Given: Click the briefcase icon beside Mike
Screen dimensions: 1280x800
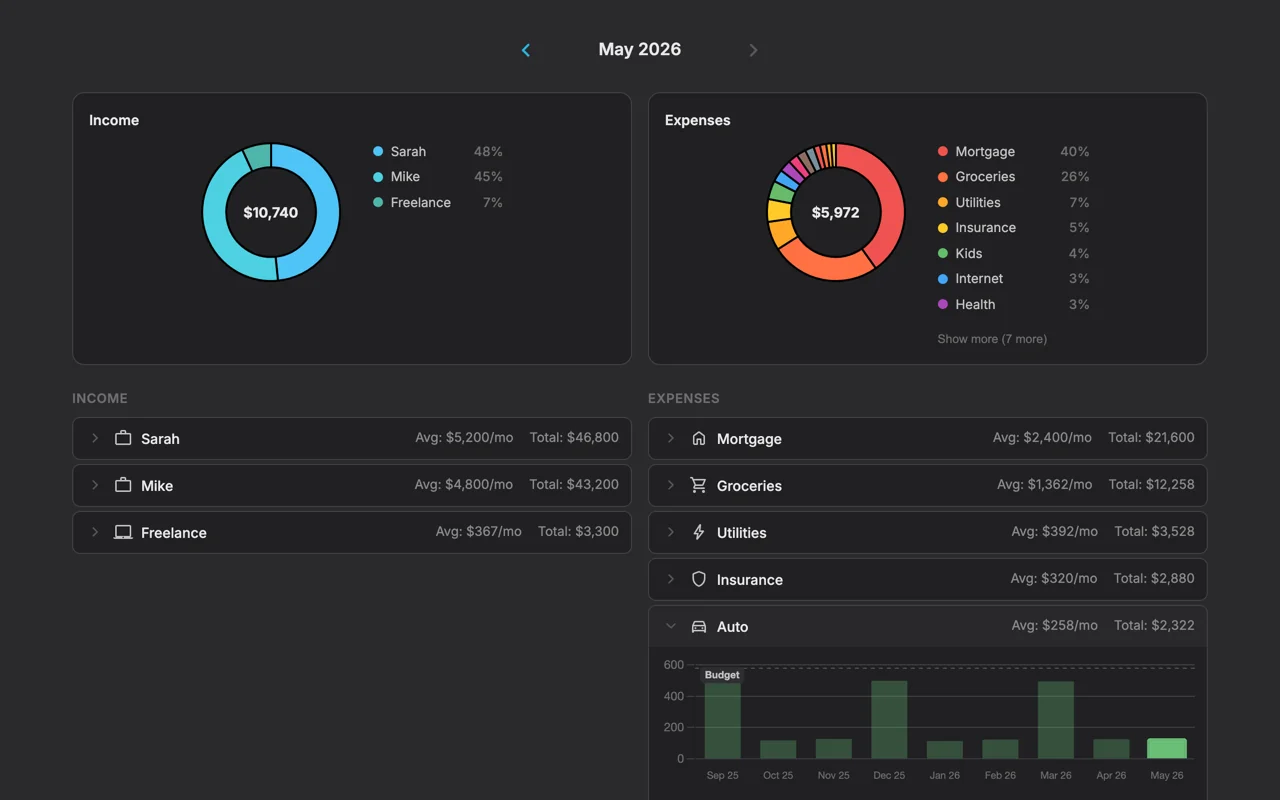Looking at the screenshot, I should [x=123, y=485].
